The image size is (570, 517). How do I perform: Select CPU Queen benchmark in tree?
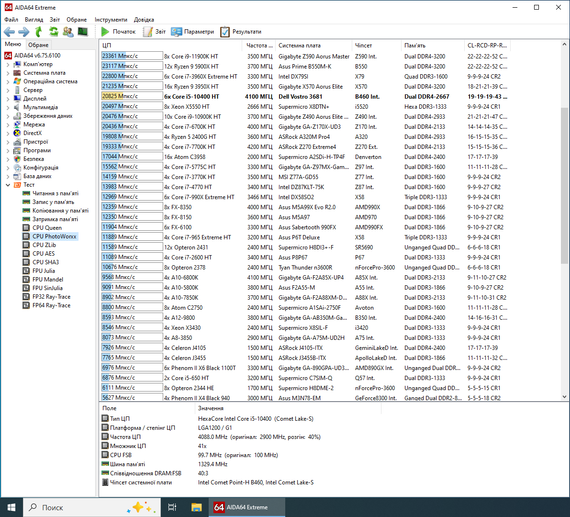pyautogui.click(x=47, y=228)
